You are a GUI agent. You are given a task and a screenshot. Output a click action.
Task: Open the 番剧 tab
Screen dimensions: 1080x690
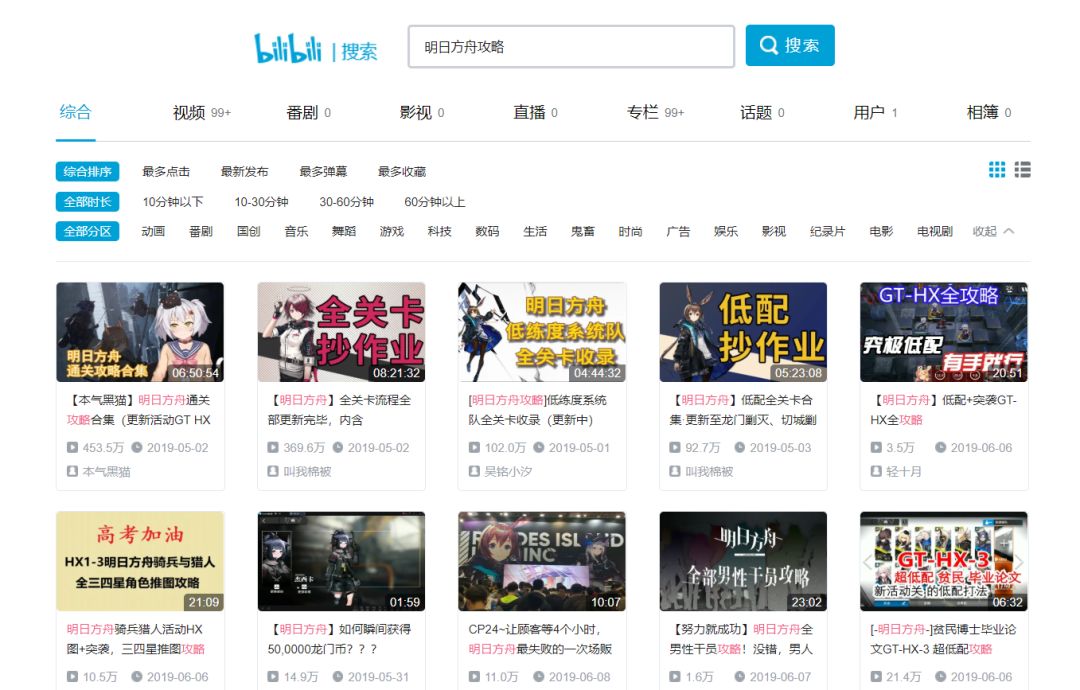point(308,112)
